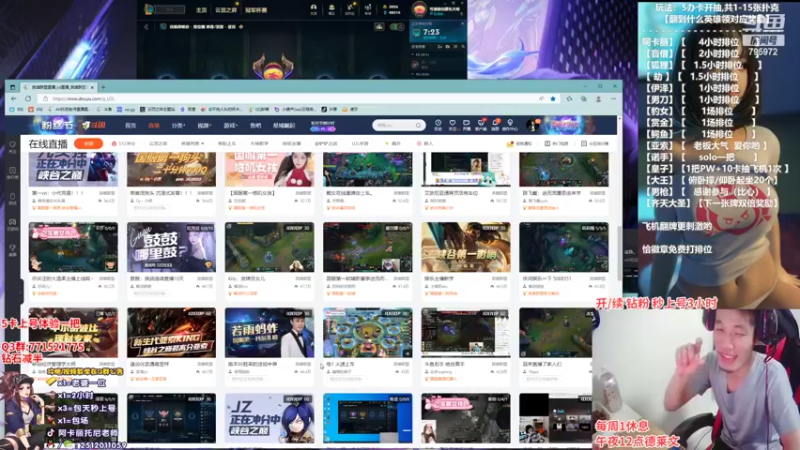Viewport: 800px width, 450px height.
Task: Open Douyu 直播 nav item
Action: pos(154,125)
